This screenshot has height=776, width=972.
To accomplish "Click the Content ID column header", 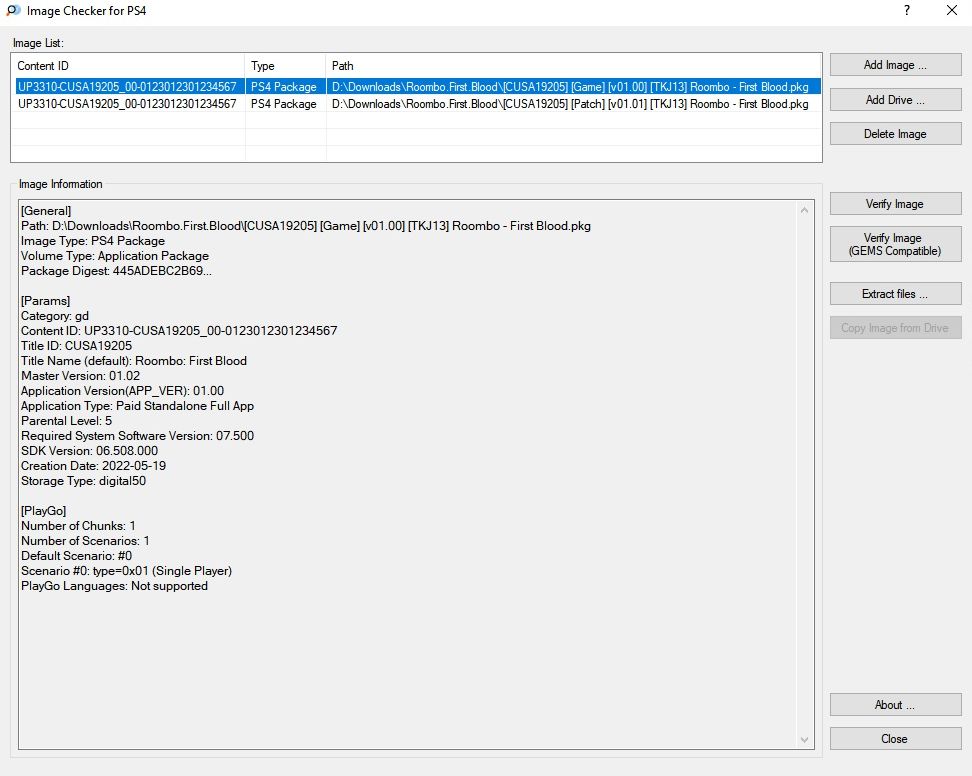I will [x=128, y=66].
